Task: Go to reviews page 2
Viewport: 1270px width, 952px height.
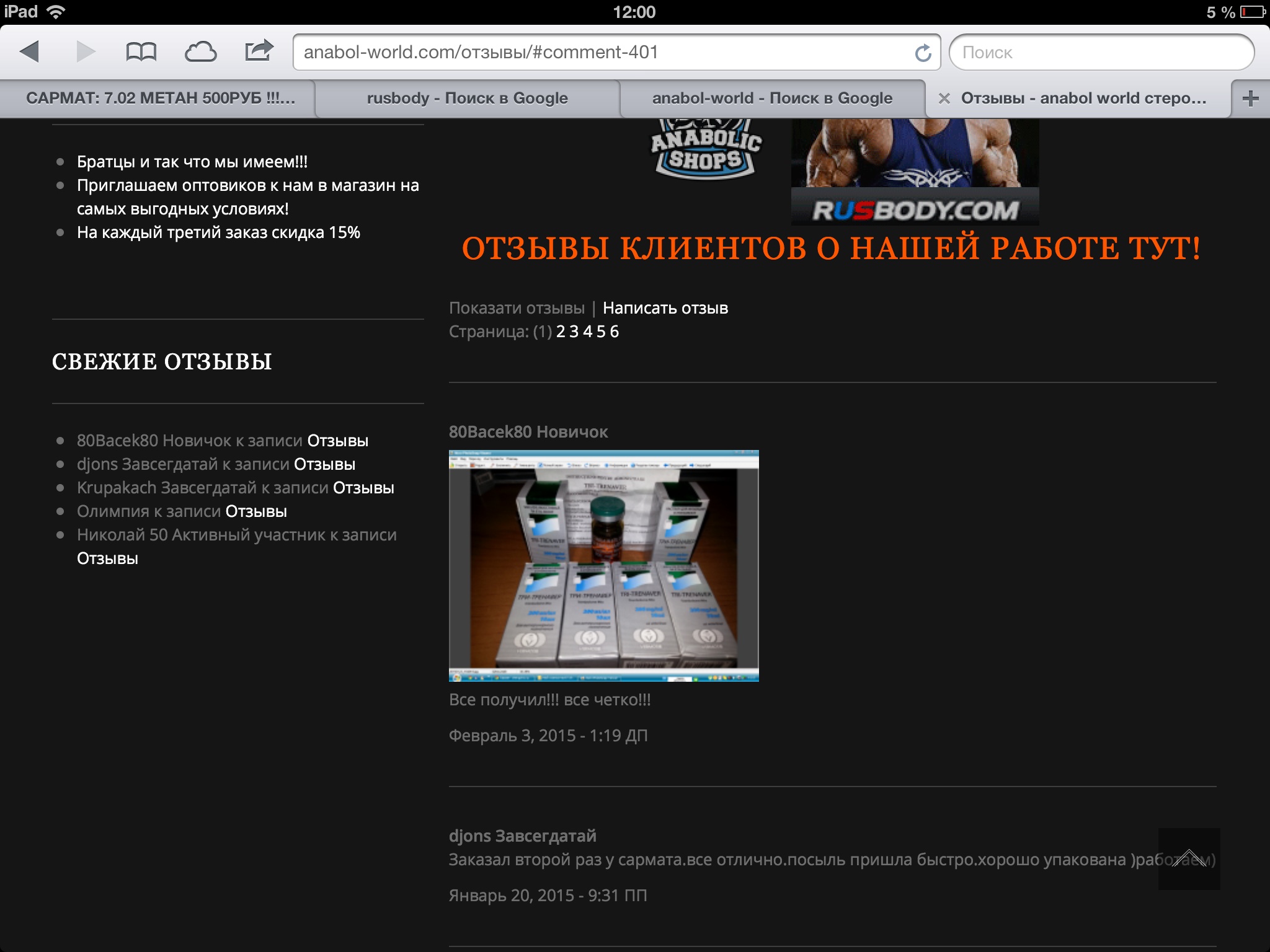Action: coord(561,332)
